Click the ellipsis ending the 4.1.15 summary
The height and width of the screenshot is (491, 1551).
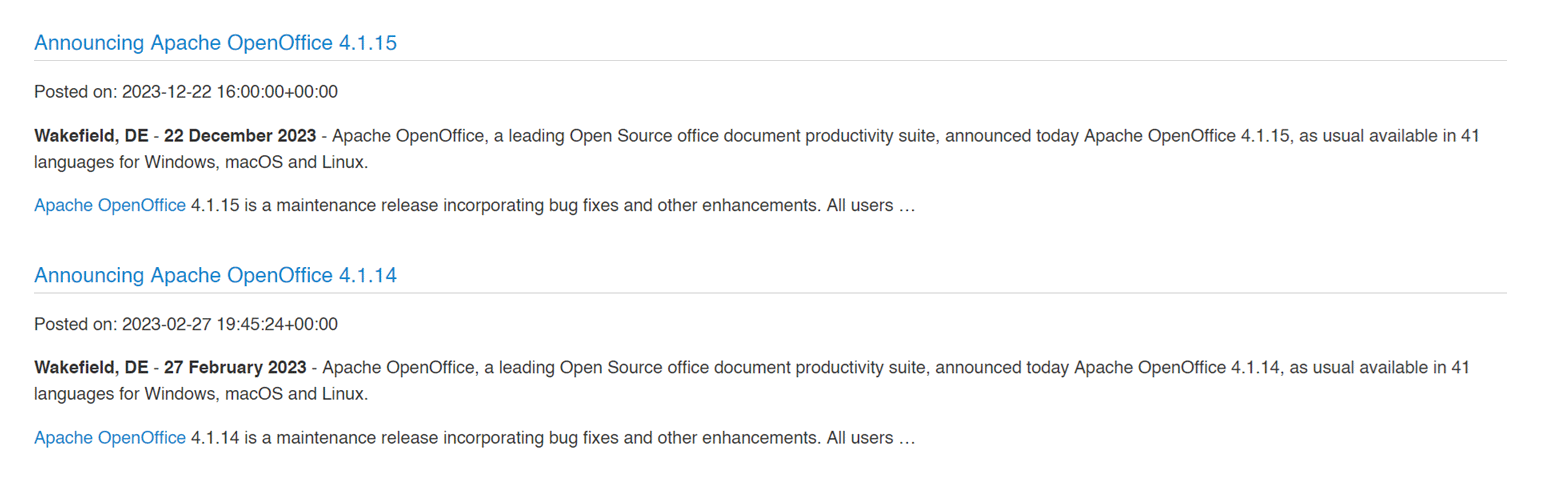(907, 207)
